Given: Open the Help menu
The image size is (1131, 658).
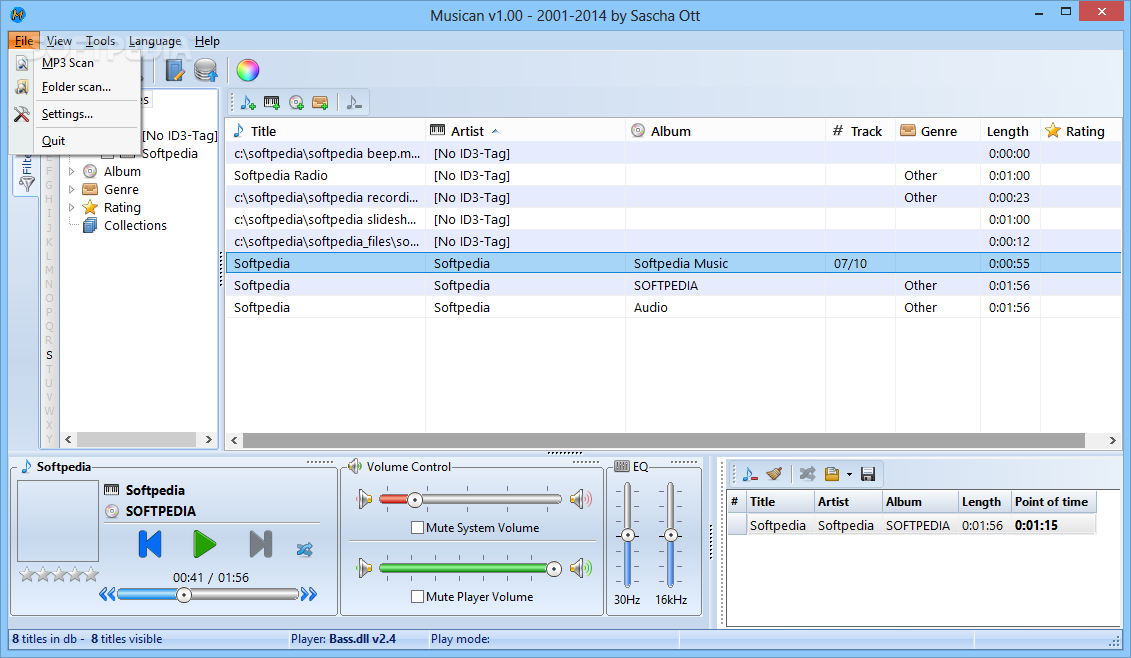Looking at the screenshot, I should point(207,41).
